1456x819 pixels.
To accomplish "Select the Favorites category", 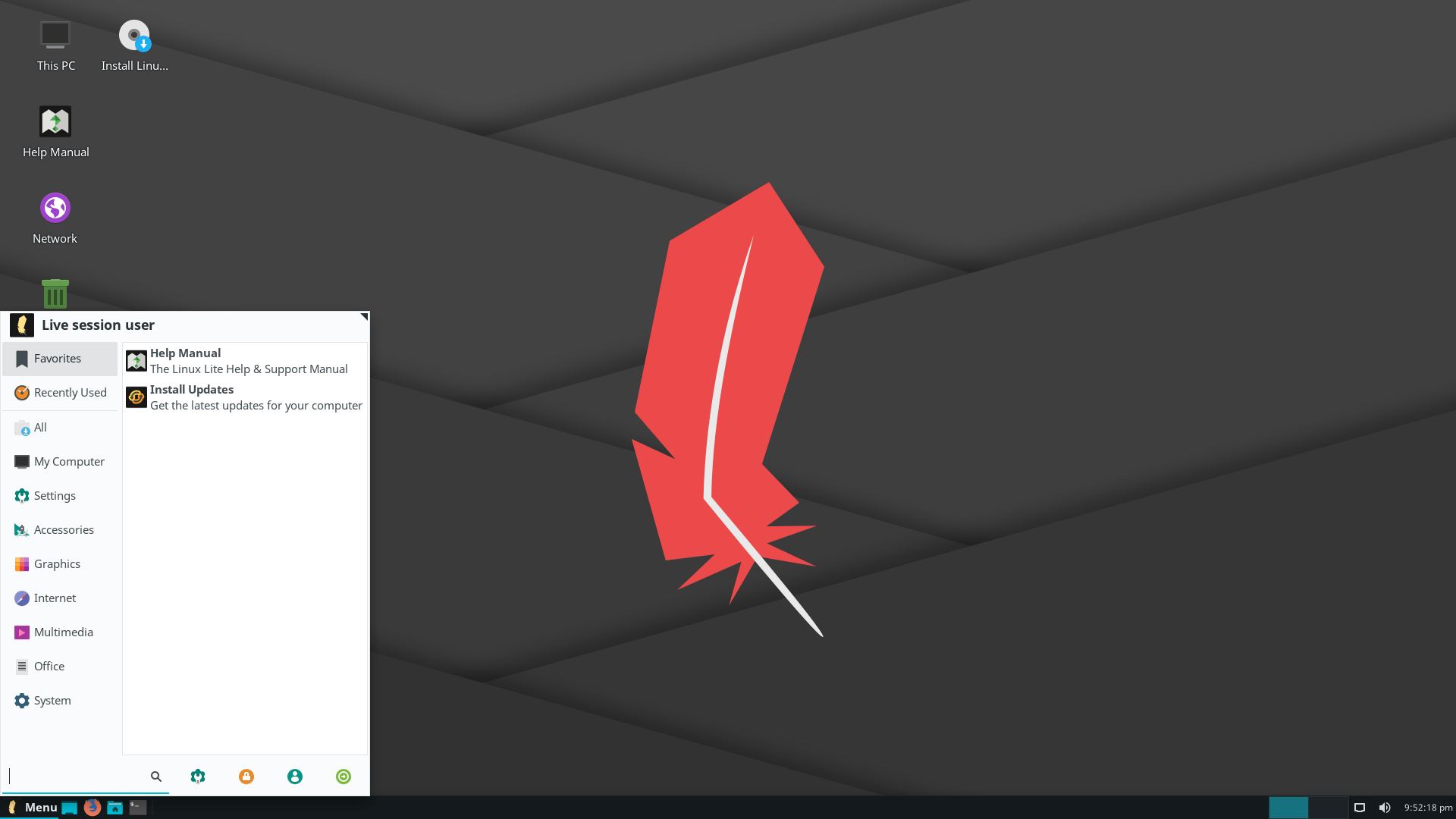I will click(x=60, y=359).
